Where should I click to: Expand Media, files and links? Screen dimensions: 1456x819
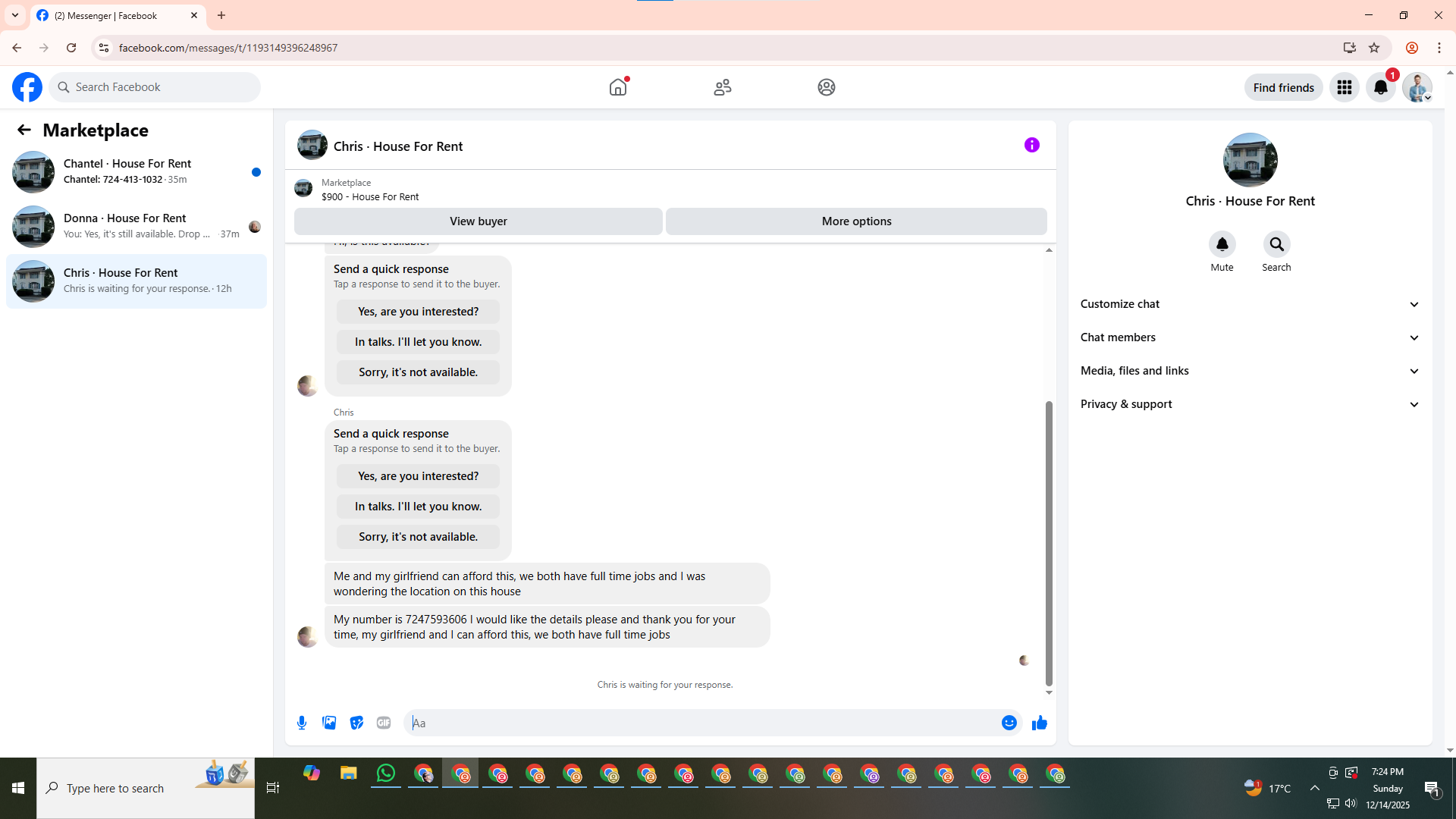pyautogui.click(x=1250, y=371)
